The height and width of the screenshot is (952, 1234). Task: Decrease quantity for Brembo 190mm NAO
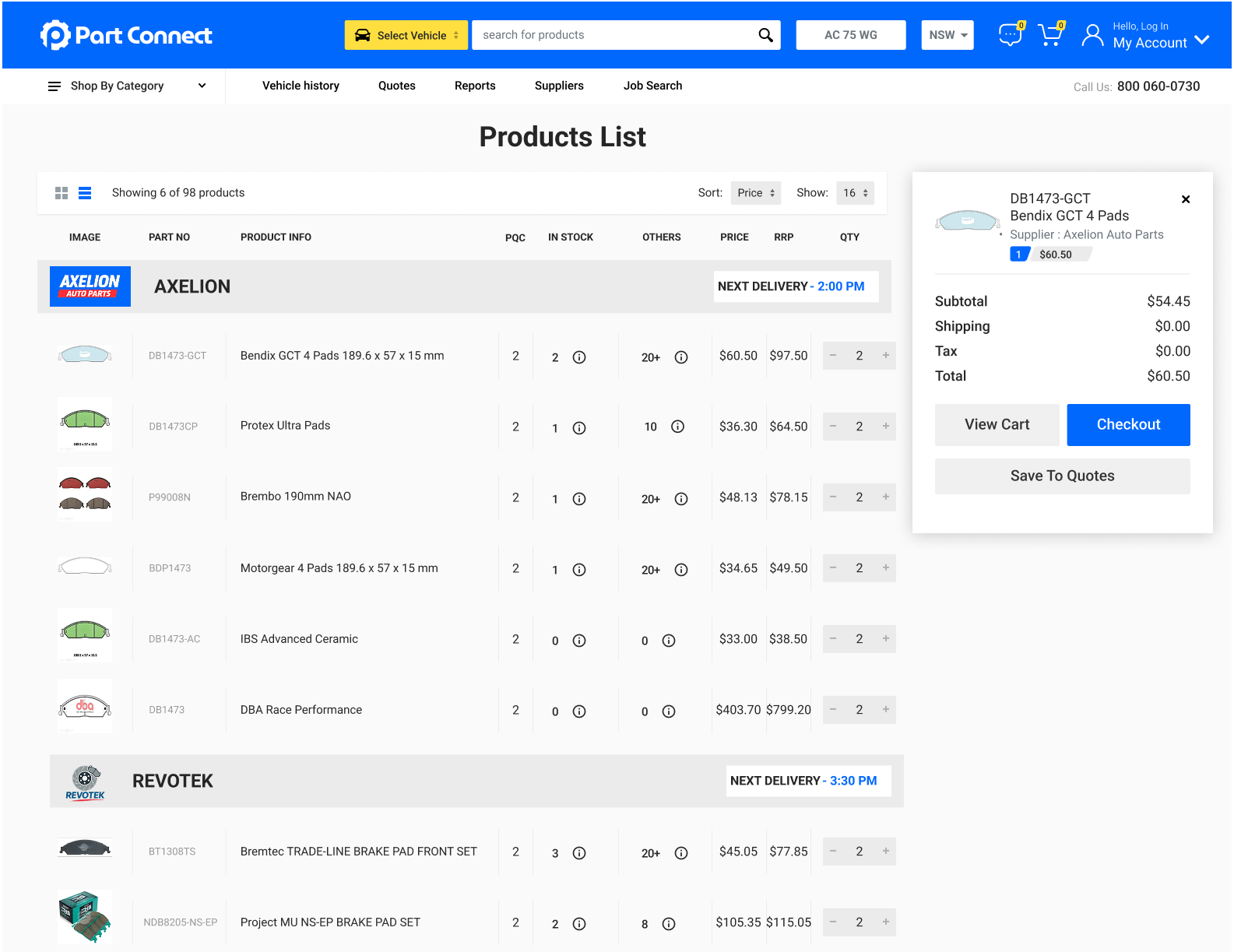click(x=833, y=497)
